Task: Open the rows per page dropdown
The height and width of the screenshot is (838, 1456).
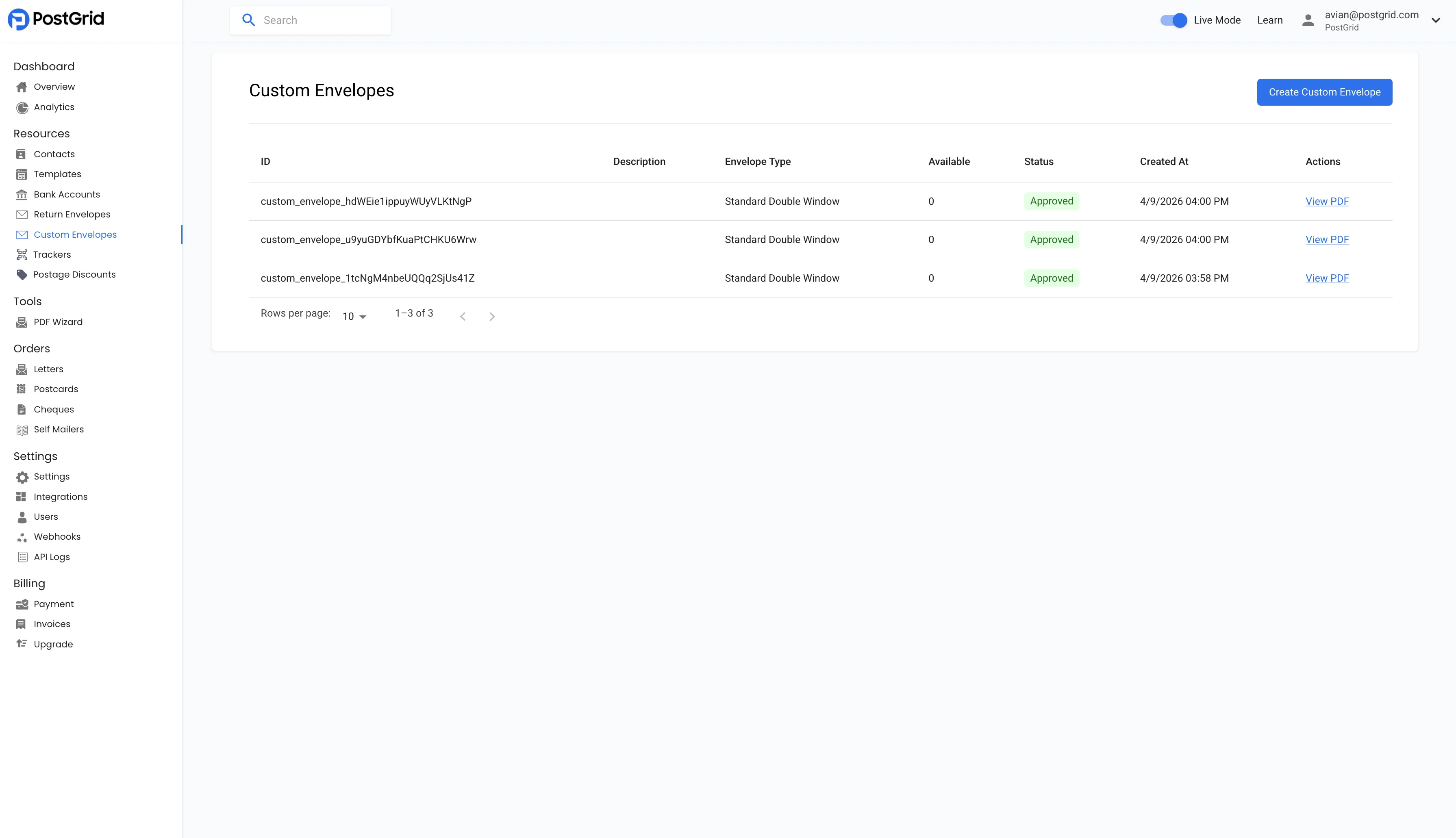Action: coord(354,317)
